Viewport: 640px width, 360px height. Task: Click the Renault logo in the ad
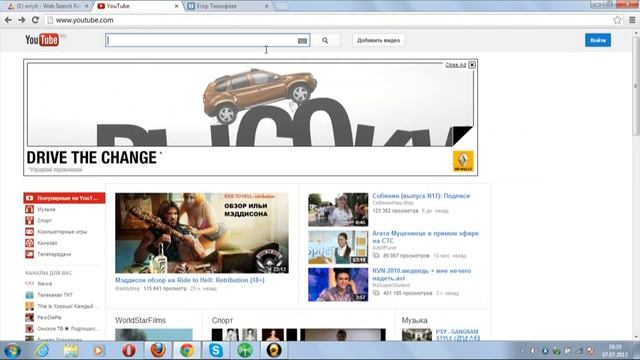coord(463,161)
